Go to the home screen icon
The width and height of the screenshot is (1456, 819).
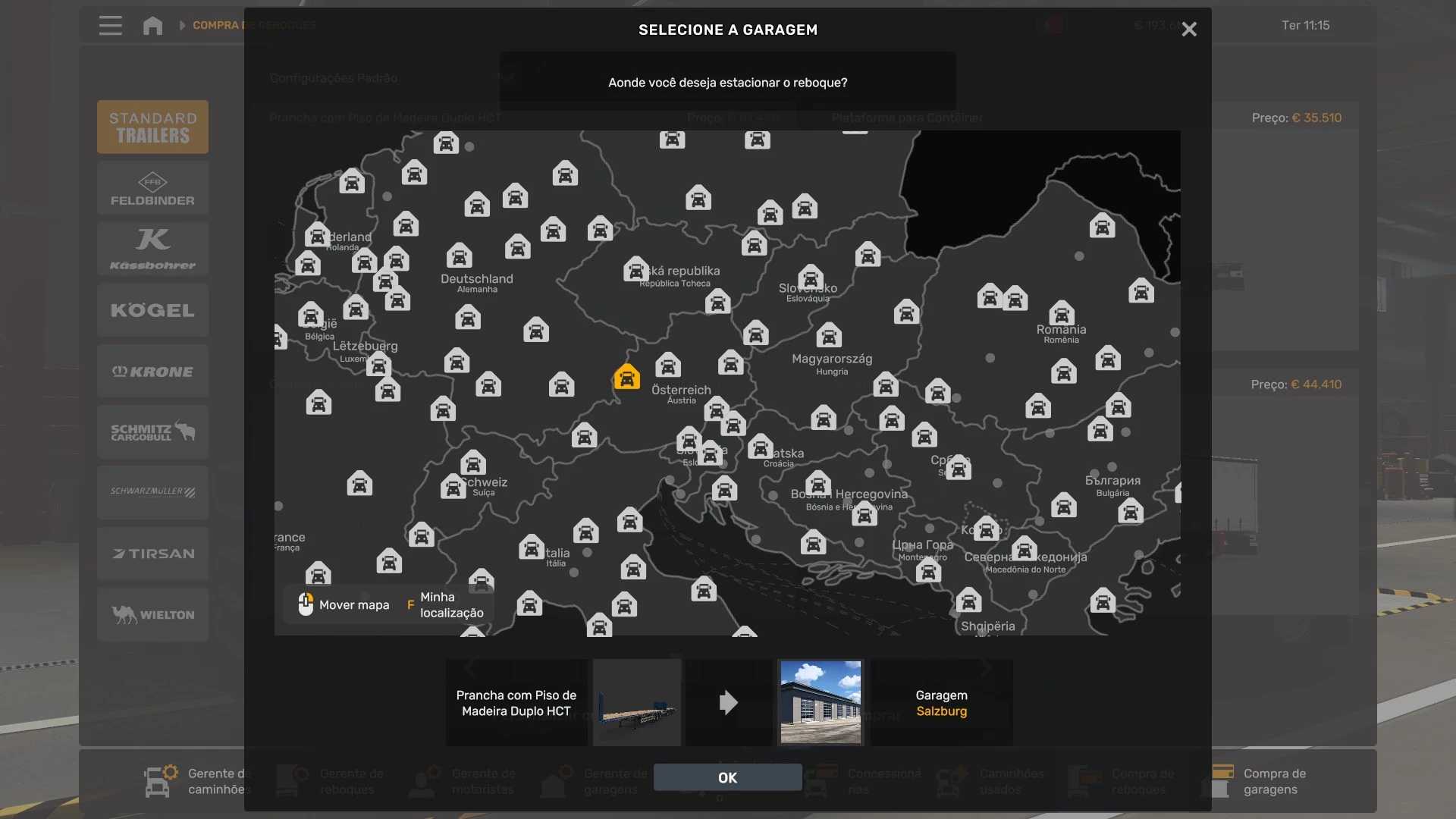[152, 25]
